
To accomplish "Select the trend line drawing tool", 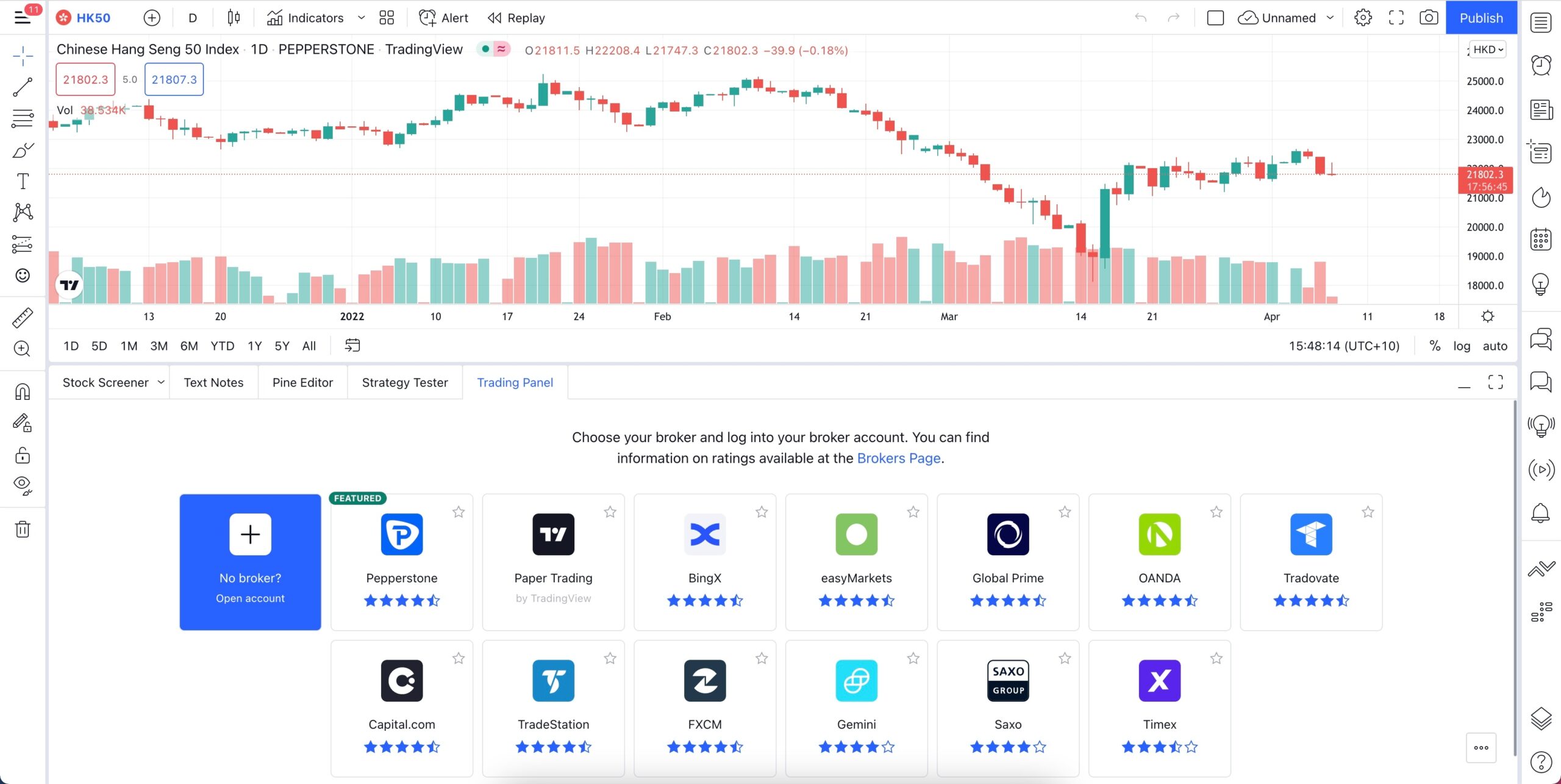I will [x=23, y=87].
